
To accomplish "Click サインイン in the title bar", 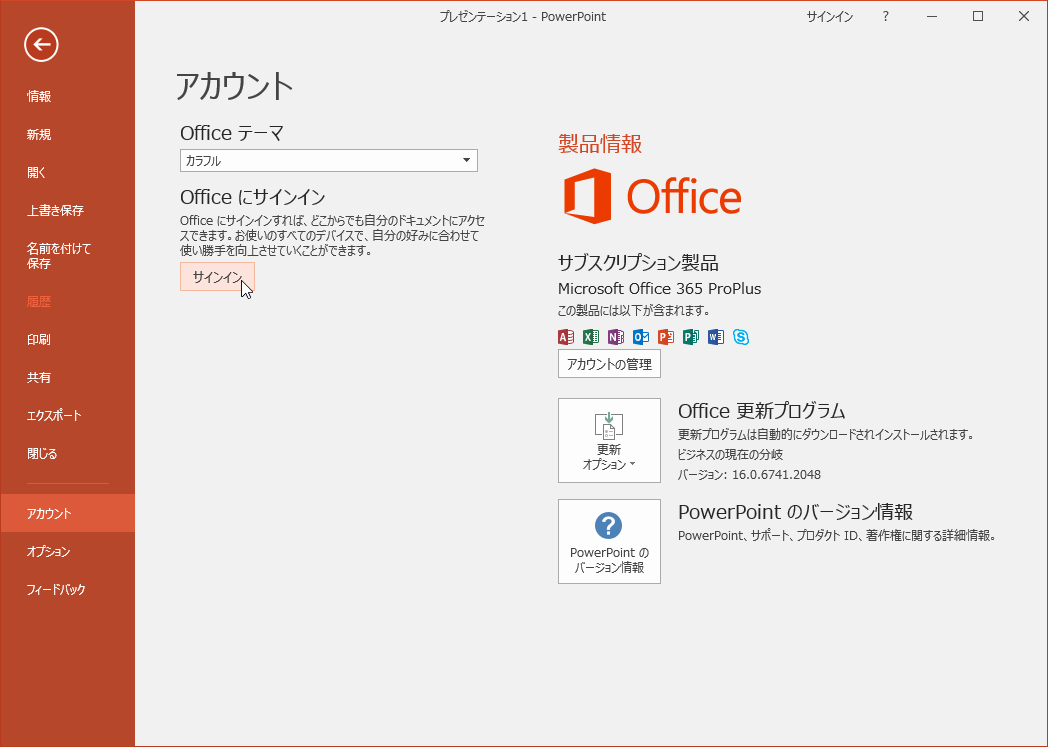I will (x=829, y=17).
